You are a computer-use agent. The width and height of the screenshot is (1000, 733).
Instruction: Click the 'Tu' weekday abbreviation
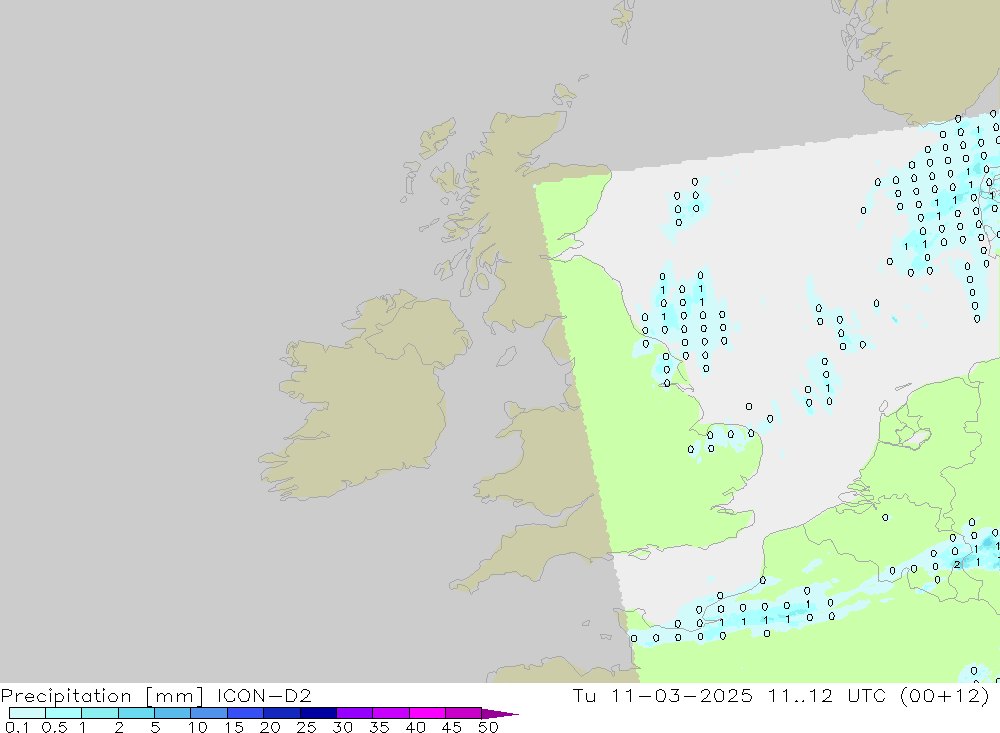tap(584, 695)
